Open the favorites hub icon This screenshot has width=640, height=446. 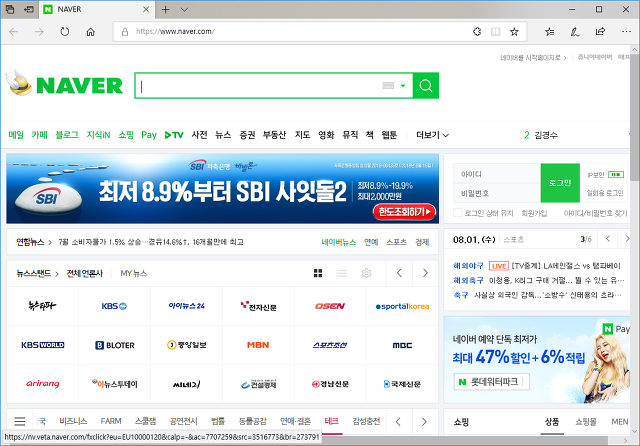click(x=549, y=31)
